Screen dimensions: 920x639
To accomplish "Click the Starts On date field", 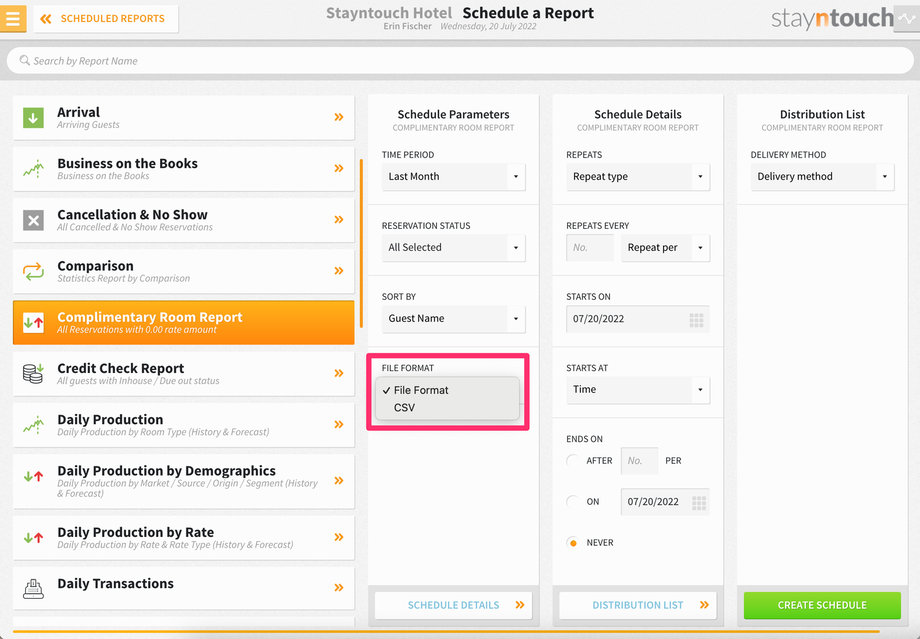I will [x=638, y=319].
